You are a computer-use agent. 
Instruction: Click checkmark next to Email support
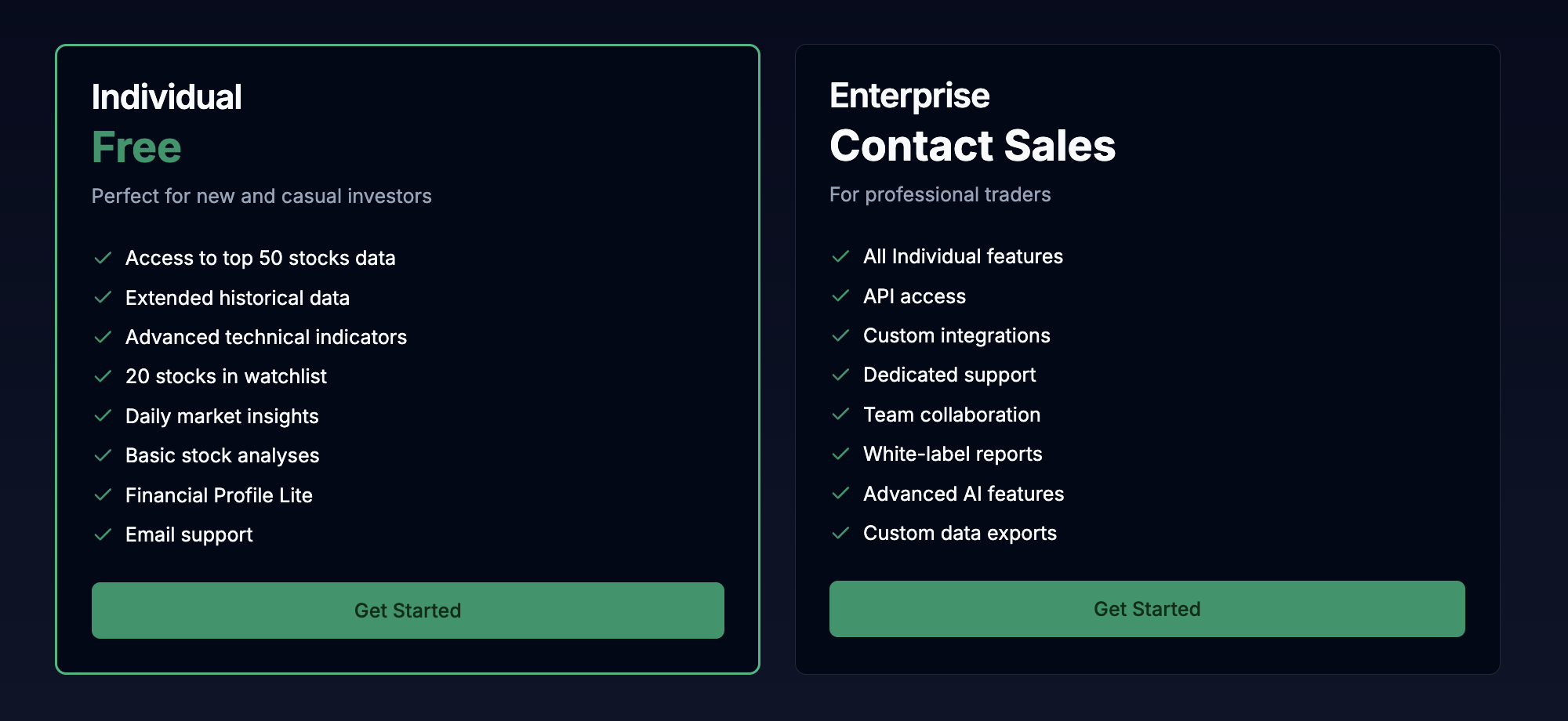[103, 534]
